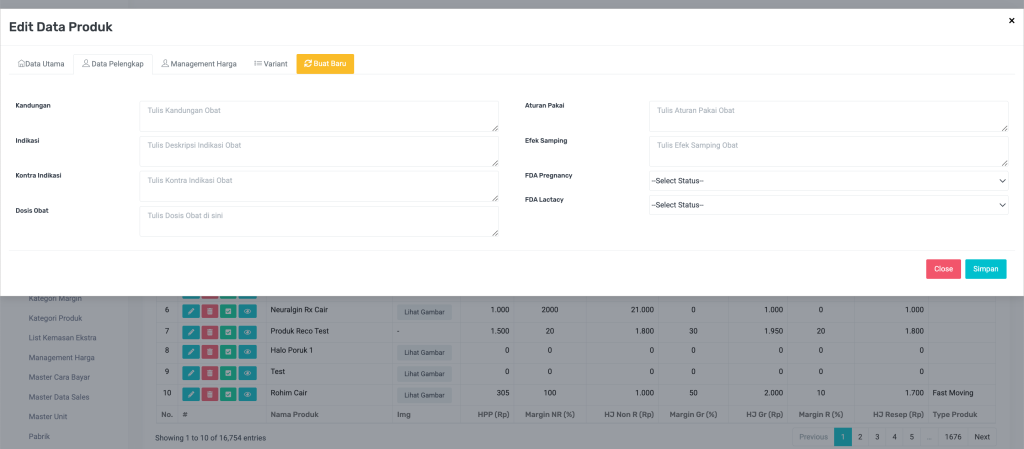
Task: Select the Variant tab
Action: click(270, 64)
